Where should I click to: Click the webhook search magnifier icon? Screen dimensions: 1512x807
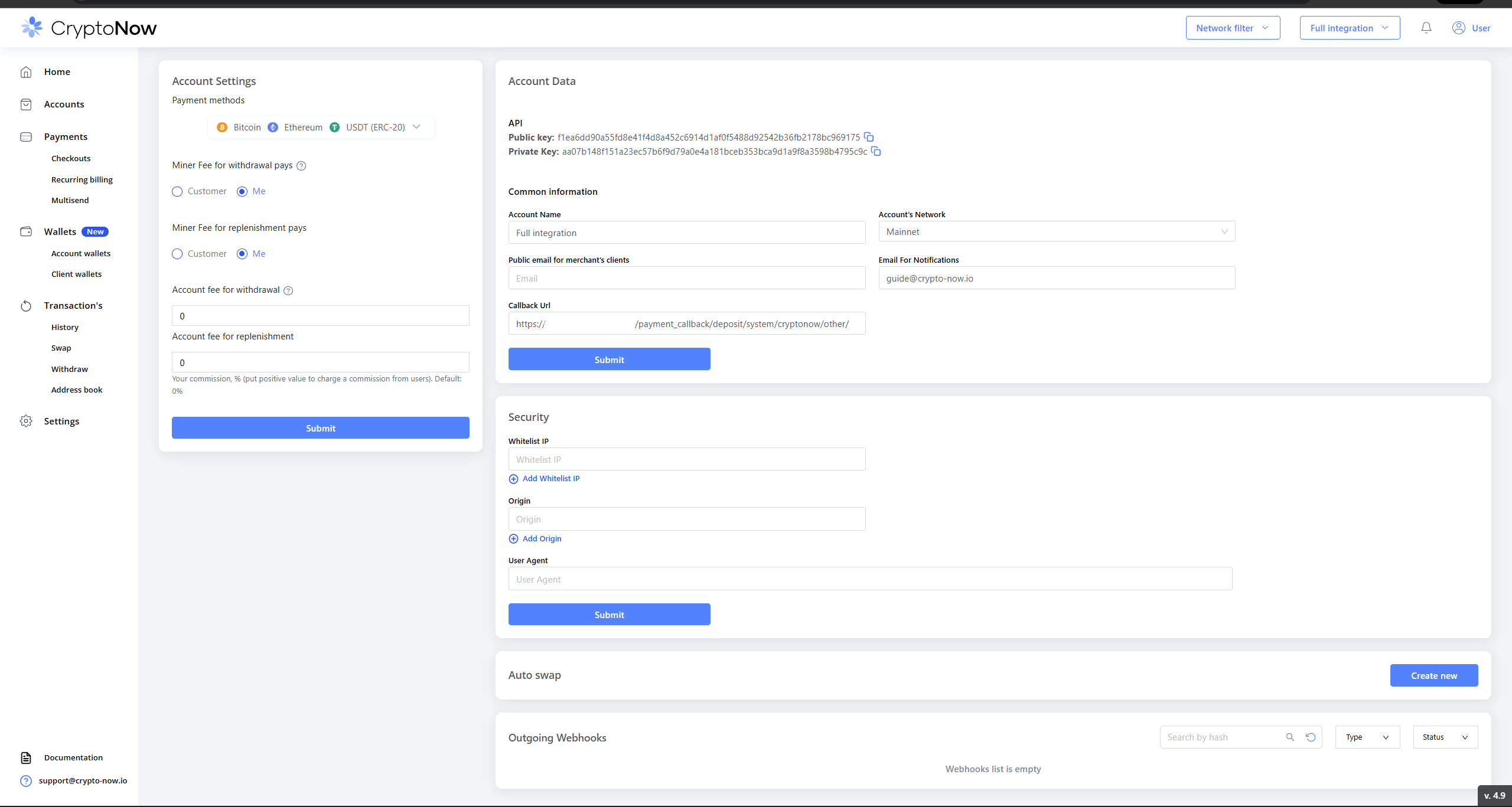[1290, 737]
